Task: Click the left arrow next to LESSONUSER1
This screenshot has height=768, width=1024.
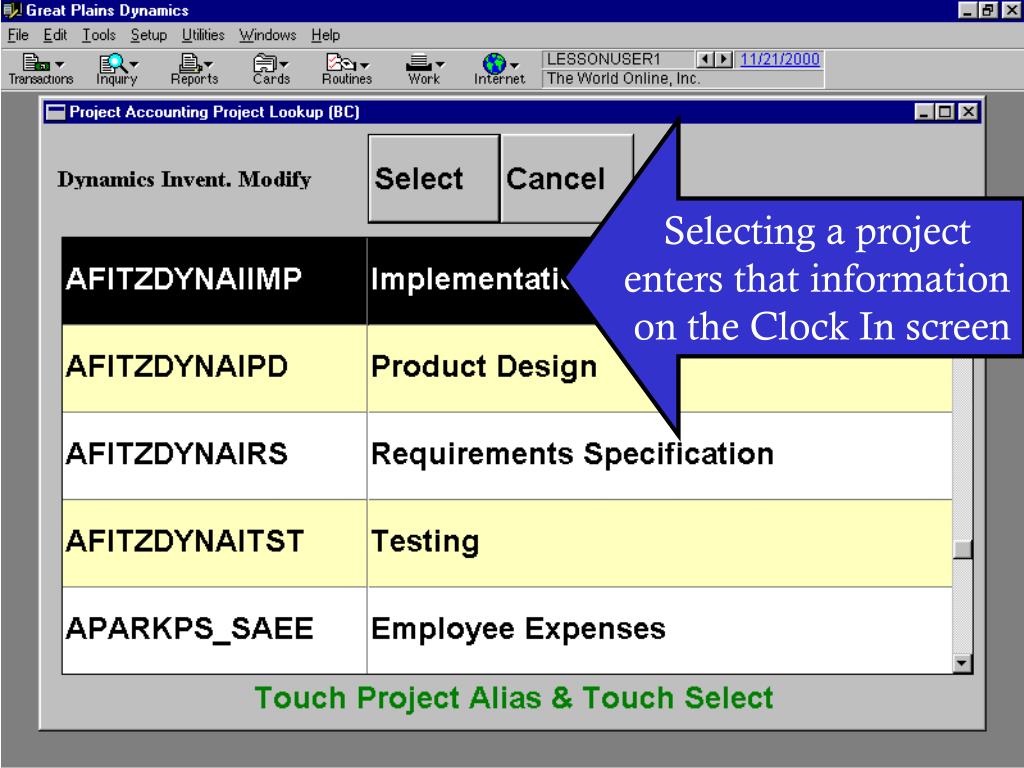Action: (705, 59)
